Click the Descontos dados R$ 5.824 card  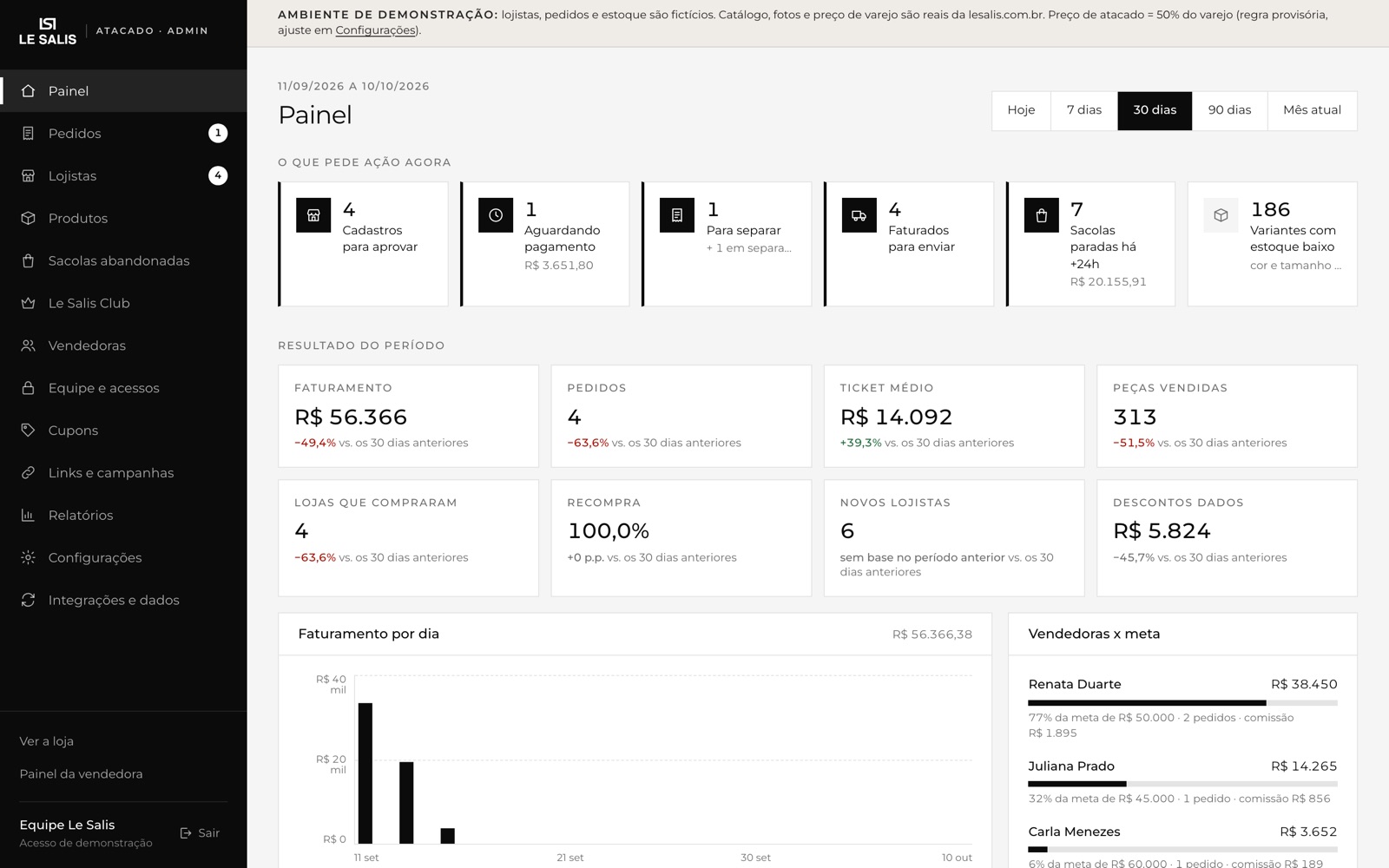click(x=1227, y=538)
